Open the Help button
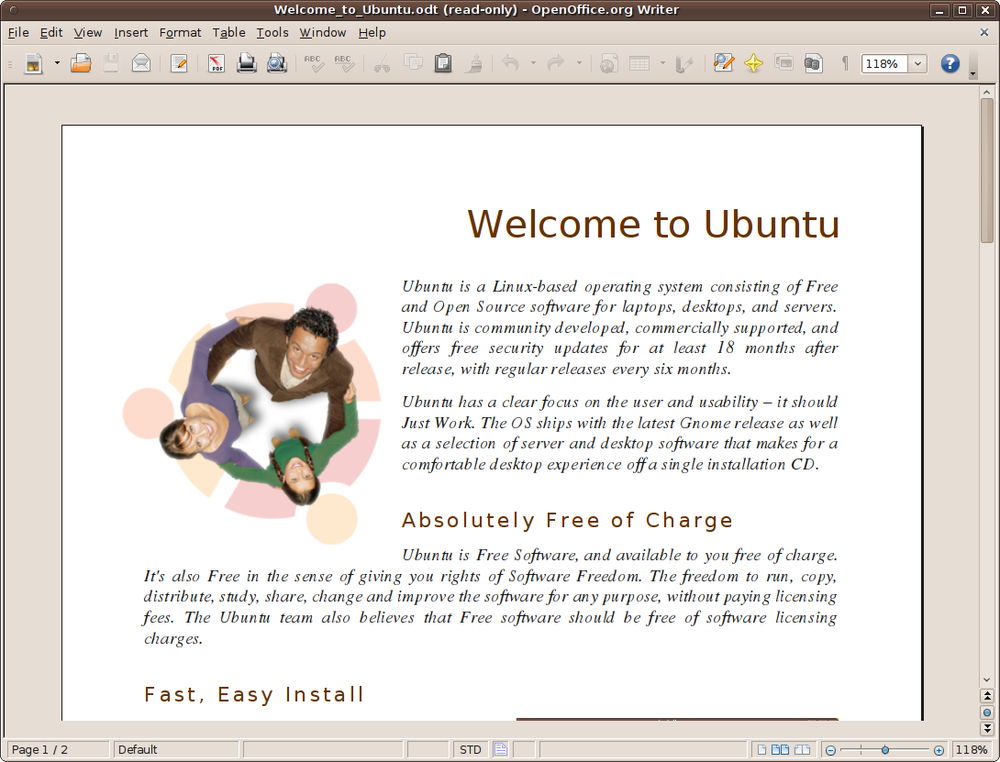Image resolution: width=1000 pixels, height=762 pixels. click(x=948, y=63)
